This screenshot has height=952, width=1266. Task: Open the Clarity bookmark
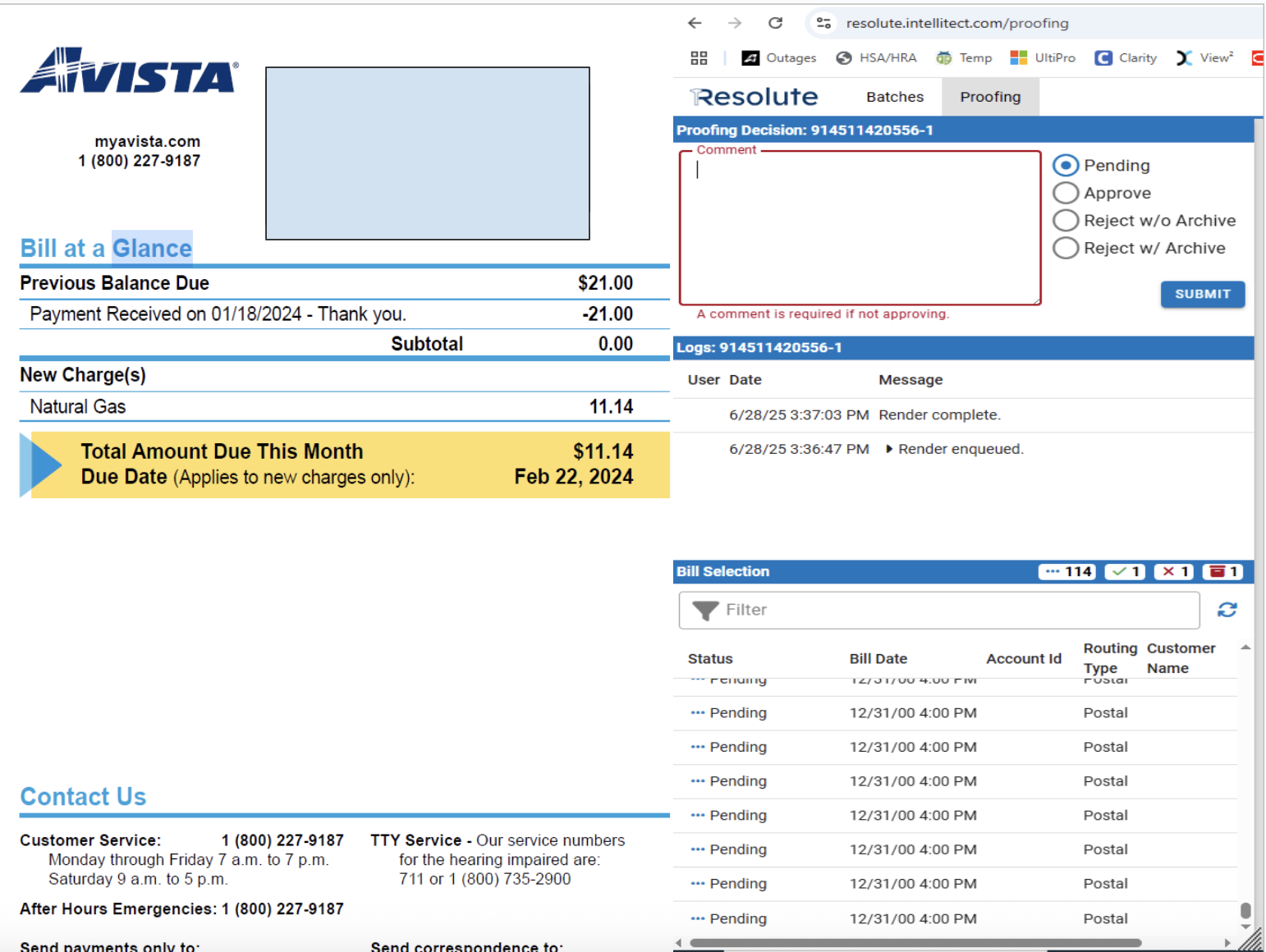click(x=1126, y=57)
